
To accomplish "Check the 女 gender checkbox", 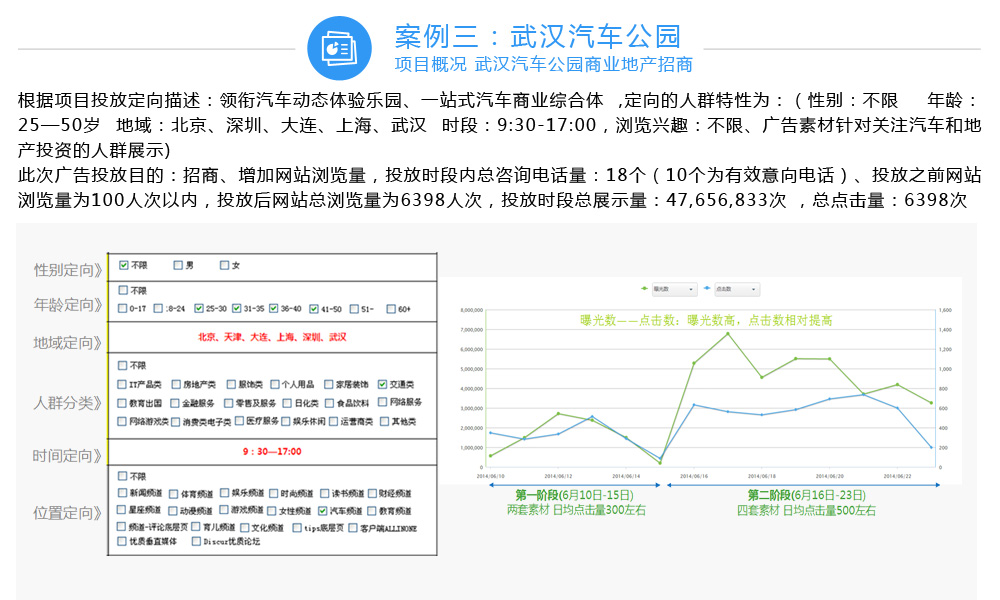I will coord(224,265).
